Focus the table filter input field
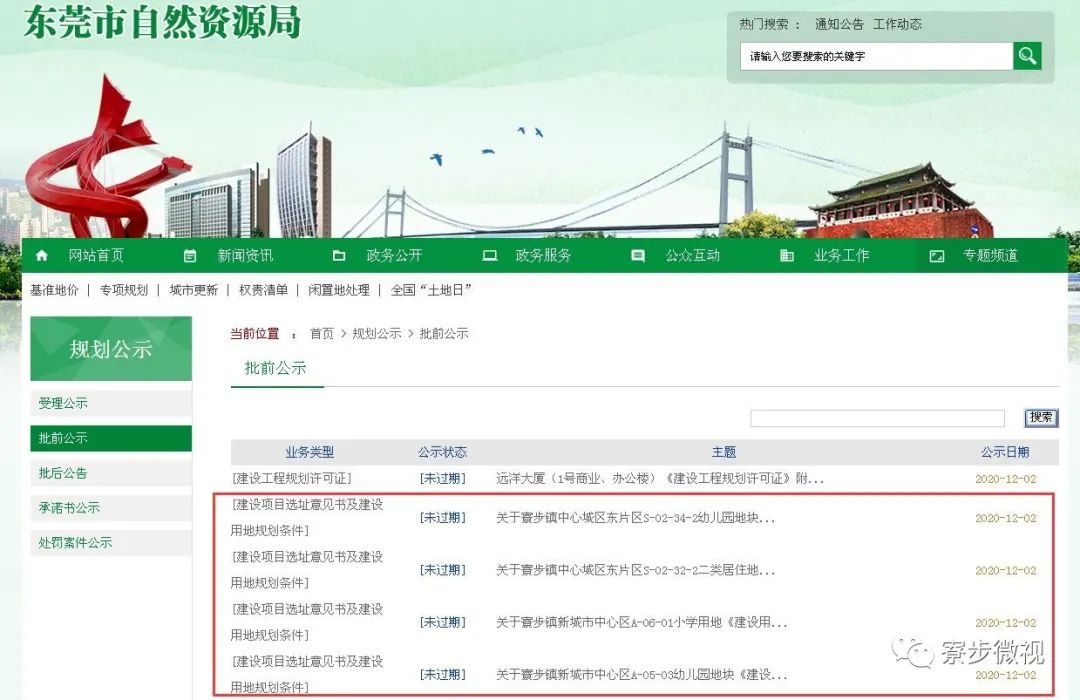 click(877, 418)
